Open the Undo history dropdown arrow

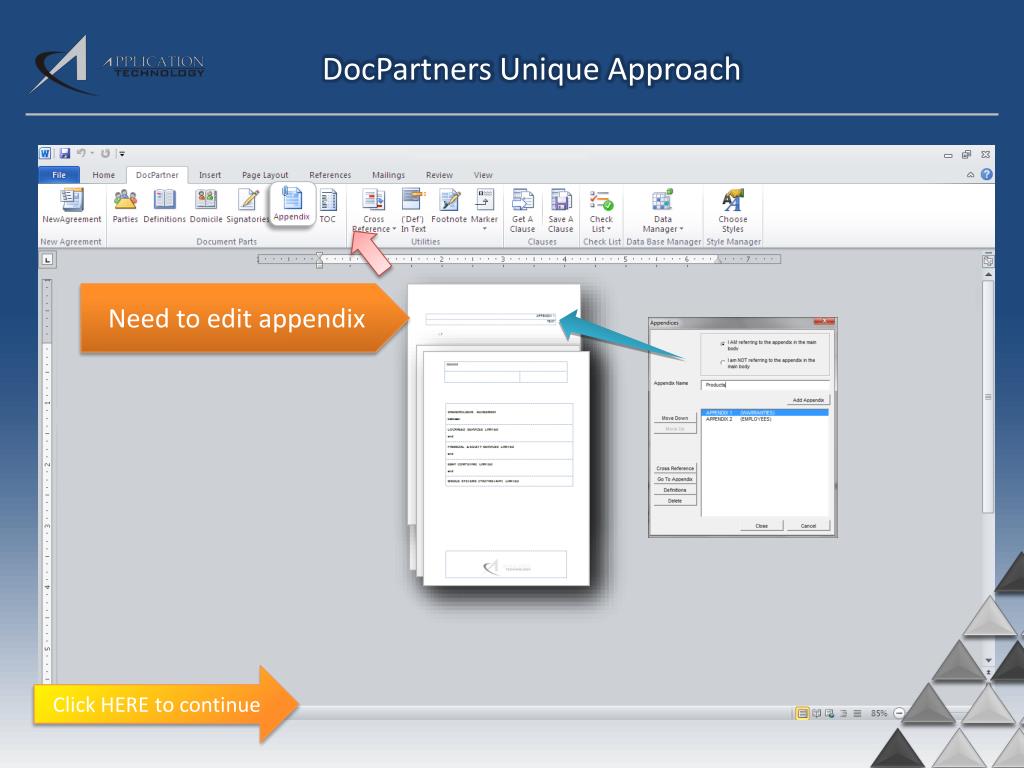(x=92, y=153)
